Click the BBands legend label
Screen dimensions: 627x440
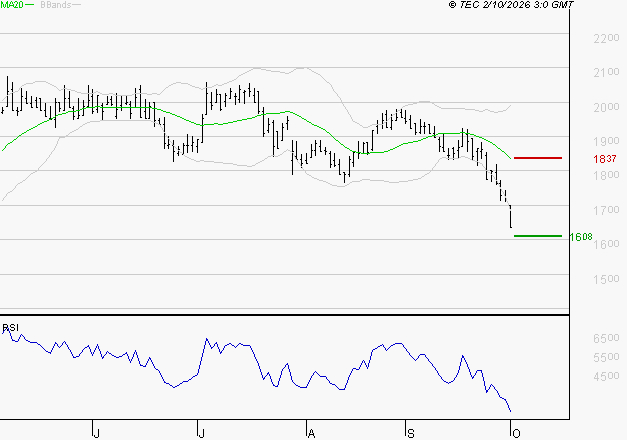[x=56, y=5]
